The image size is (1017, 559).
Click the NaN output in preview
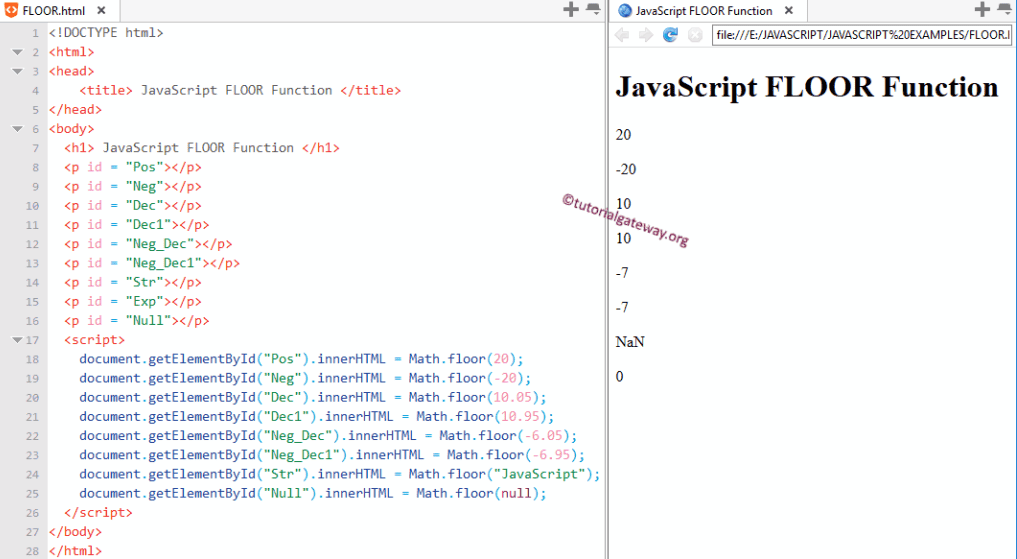pyautogui.click(x=630, y=342)
